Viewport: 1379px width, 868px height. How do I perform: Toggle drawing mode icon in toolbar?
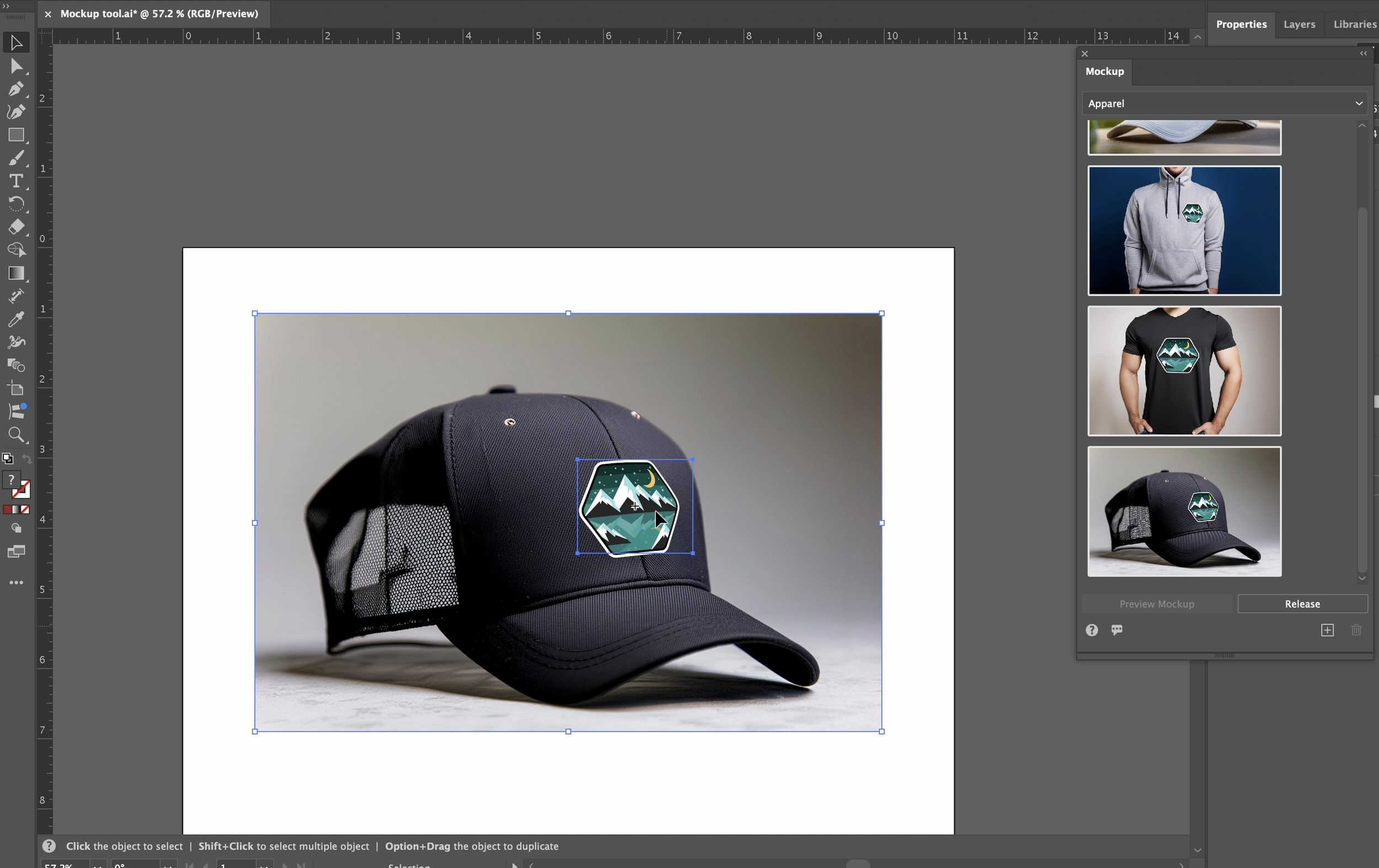[16, 528]
